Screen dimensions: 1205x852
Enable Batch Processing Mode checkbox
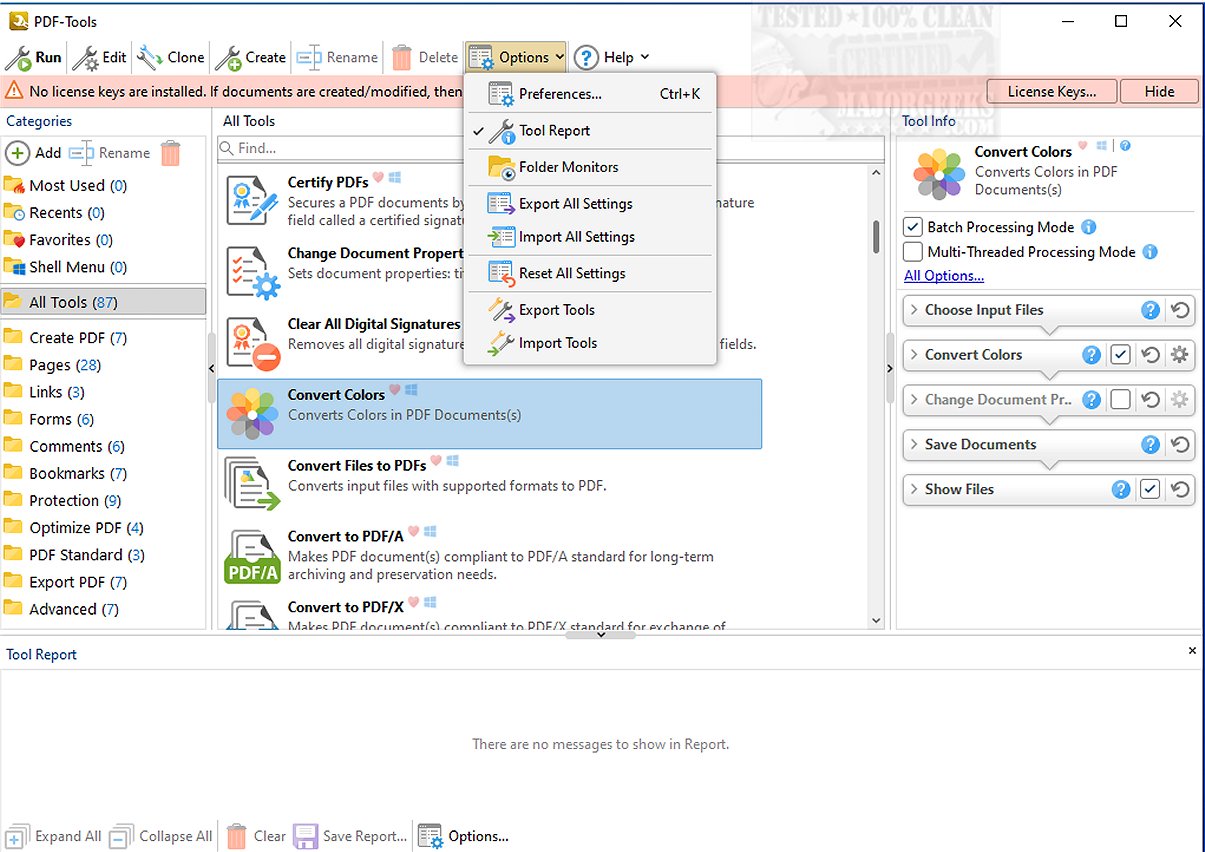[x=912, y=227]
